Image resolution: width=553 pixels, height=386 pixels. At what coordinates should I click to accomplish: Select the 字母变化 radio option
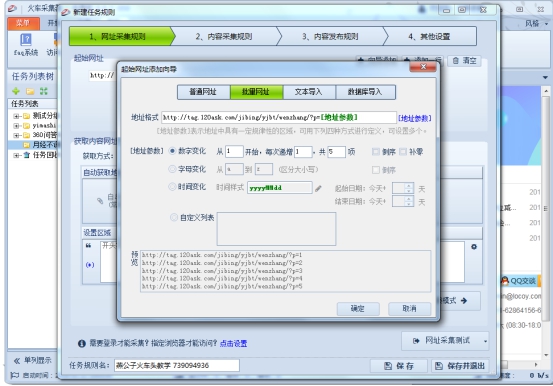coord(172,169)
